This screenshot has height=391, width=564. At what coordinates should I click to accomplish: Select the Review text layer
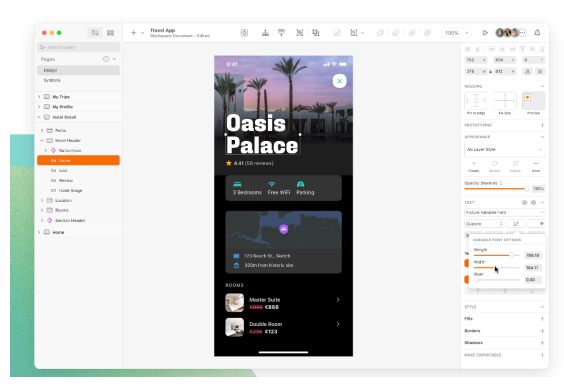coord(78,181)
